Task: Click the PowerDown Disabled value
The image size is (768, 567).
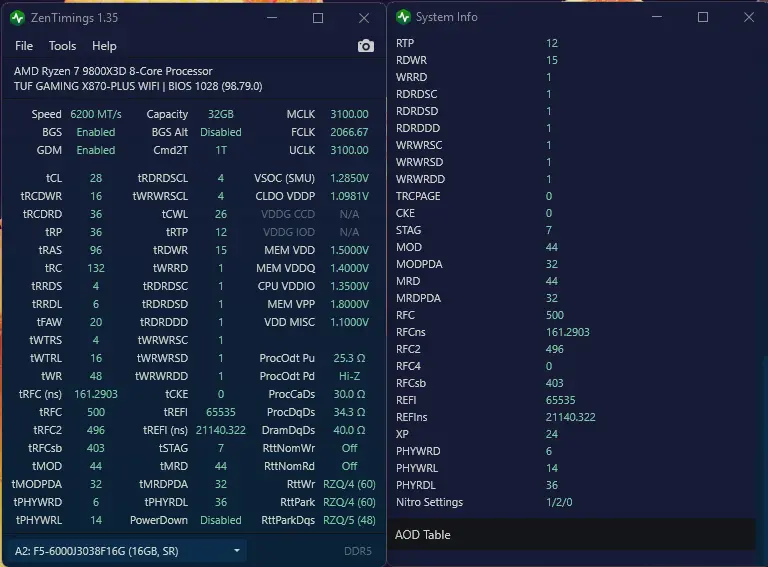Action: pos(221,520)
